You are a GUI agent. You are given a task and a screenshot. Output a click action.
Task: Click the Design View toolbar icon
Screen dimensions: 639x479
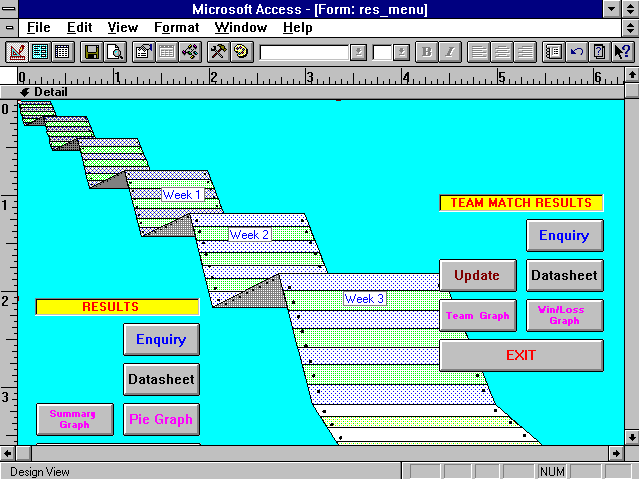click(17, 51)
